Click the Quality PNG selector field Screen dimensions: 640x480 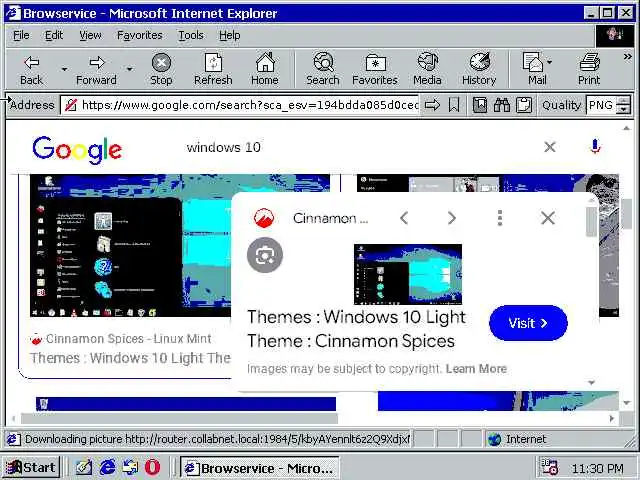(x=601, y=105)
